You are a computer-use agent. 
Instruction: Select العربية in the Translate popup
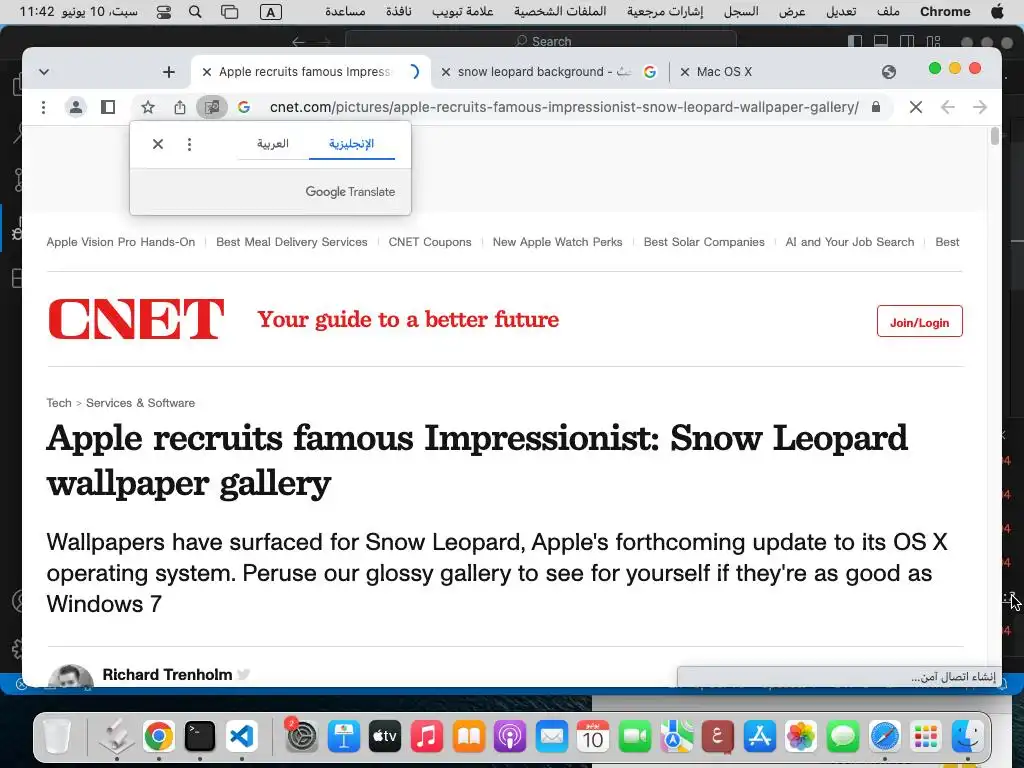pyautogui.click(x=272, y=144)
